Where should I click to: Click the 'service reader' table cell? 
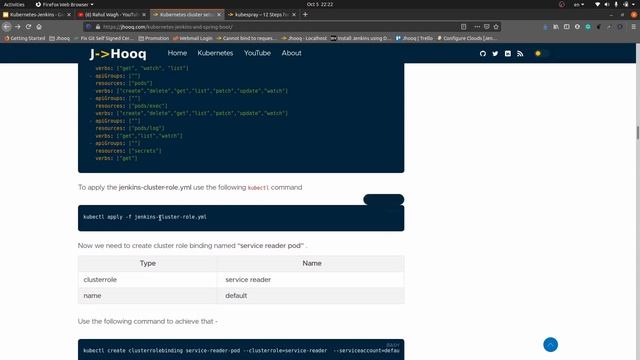click(311, 280)
